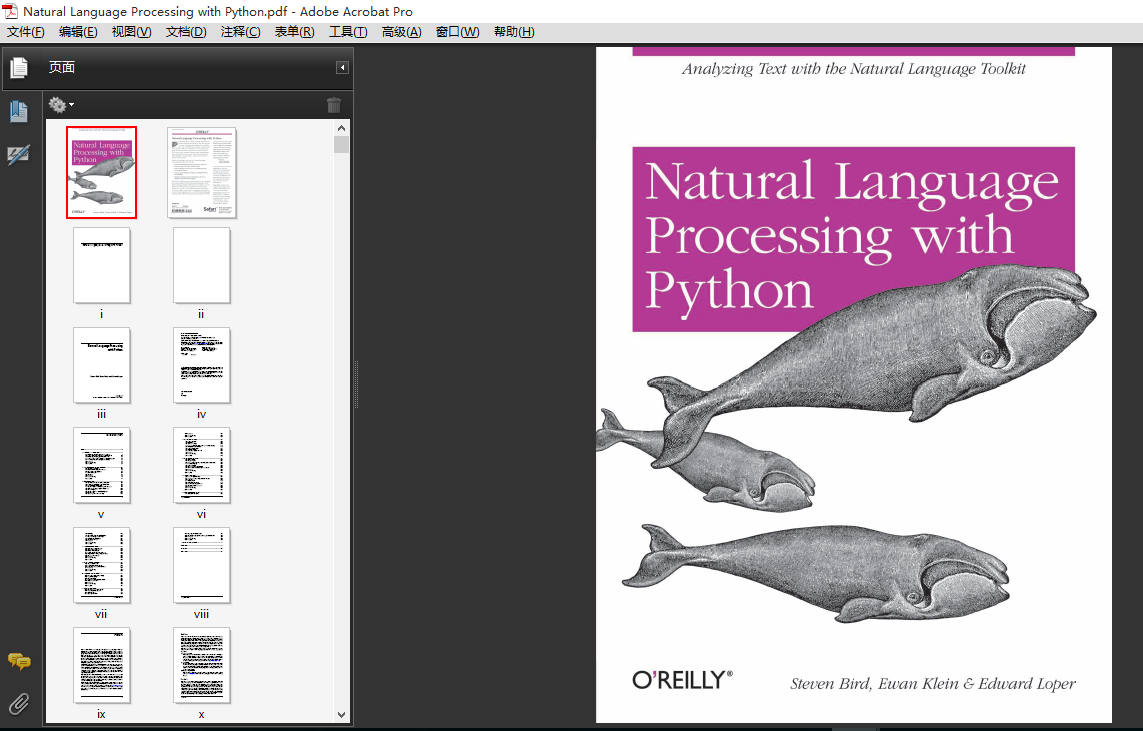This screenshot has width=1143, height=731.
Task: Click the panel splitter grip handle
Action: (x=356, y=384)
